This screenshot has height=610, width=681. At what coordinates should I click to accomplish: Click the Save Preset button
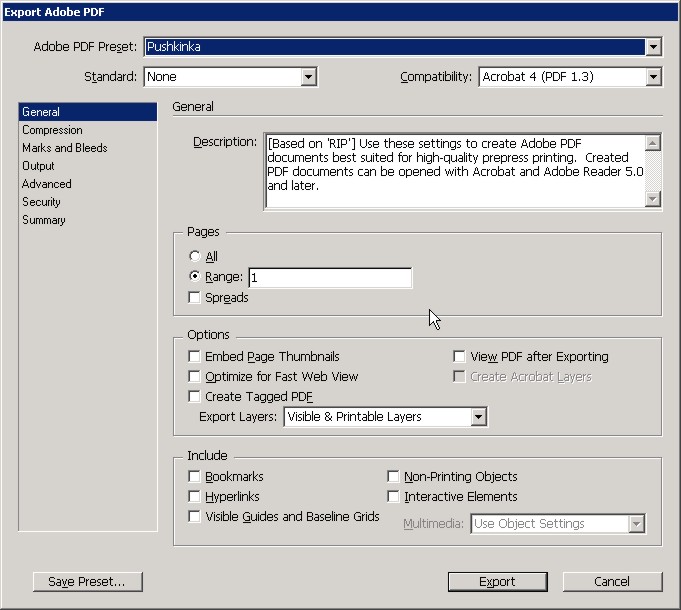[x=88, y=582]
